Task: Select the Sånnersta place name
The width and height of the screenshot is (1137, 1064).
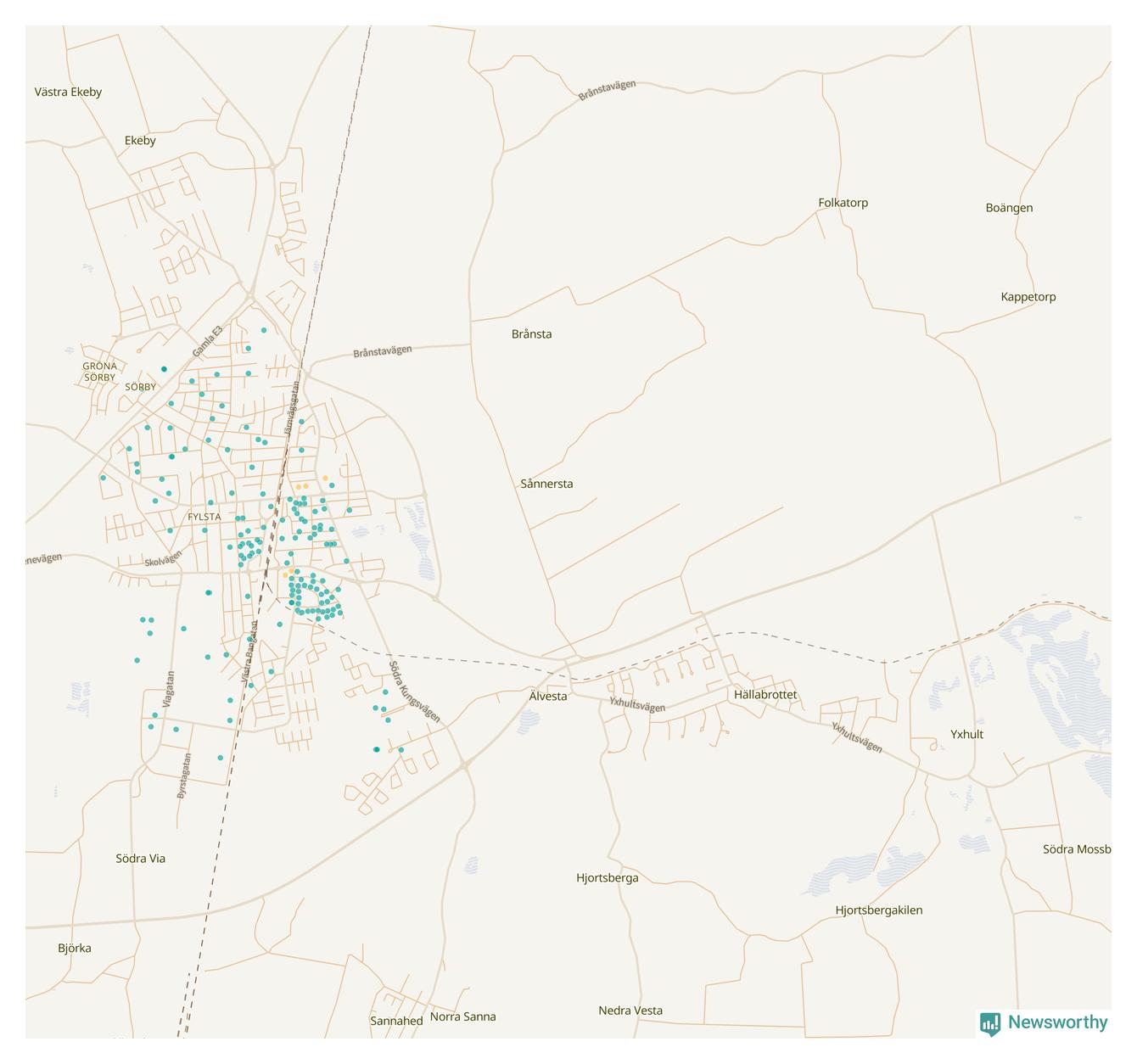Action: coord(546,484)
